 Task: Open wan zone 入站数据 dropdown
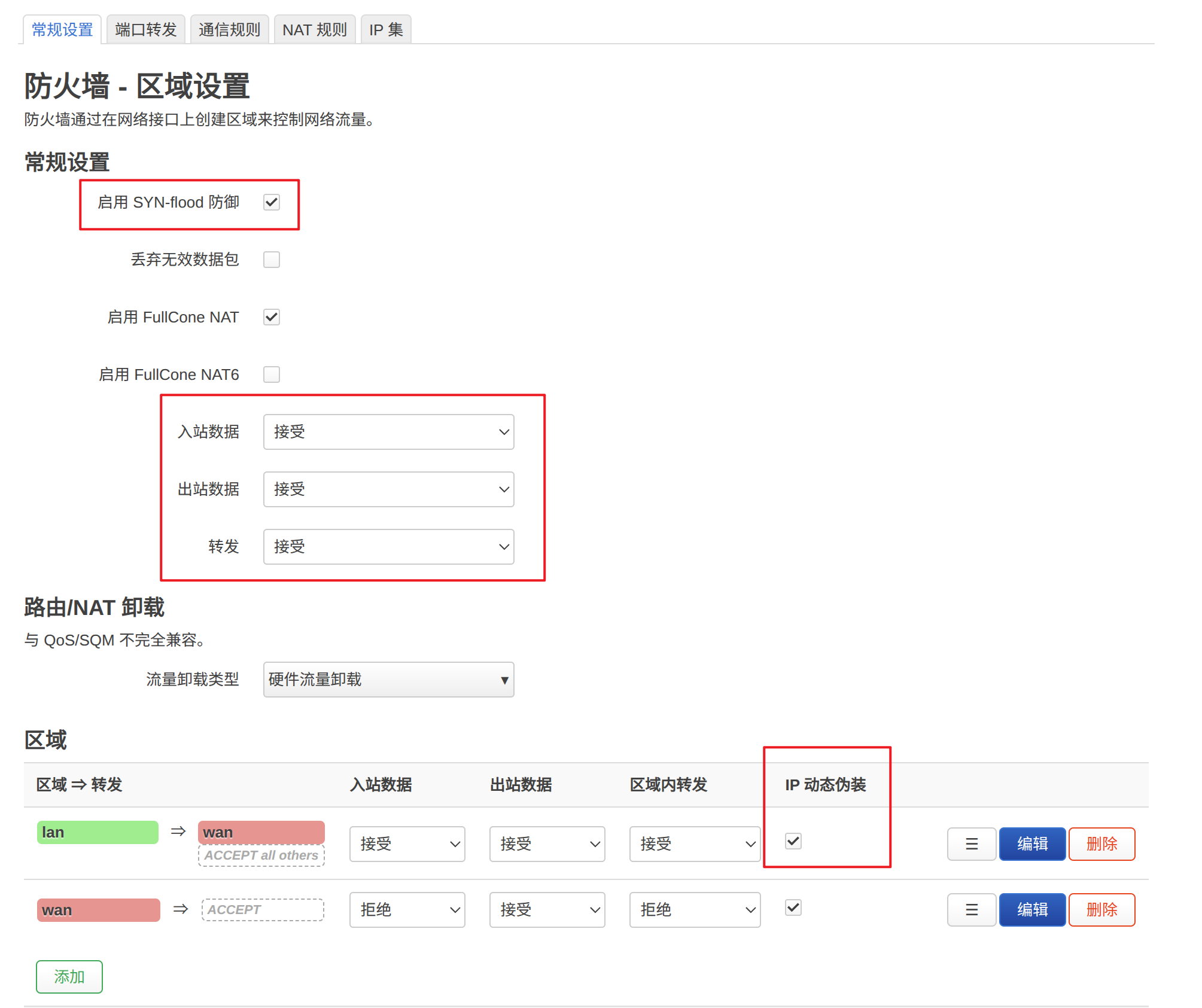(x=407, y=910)
